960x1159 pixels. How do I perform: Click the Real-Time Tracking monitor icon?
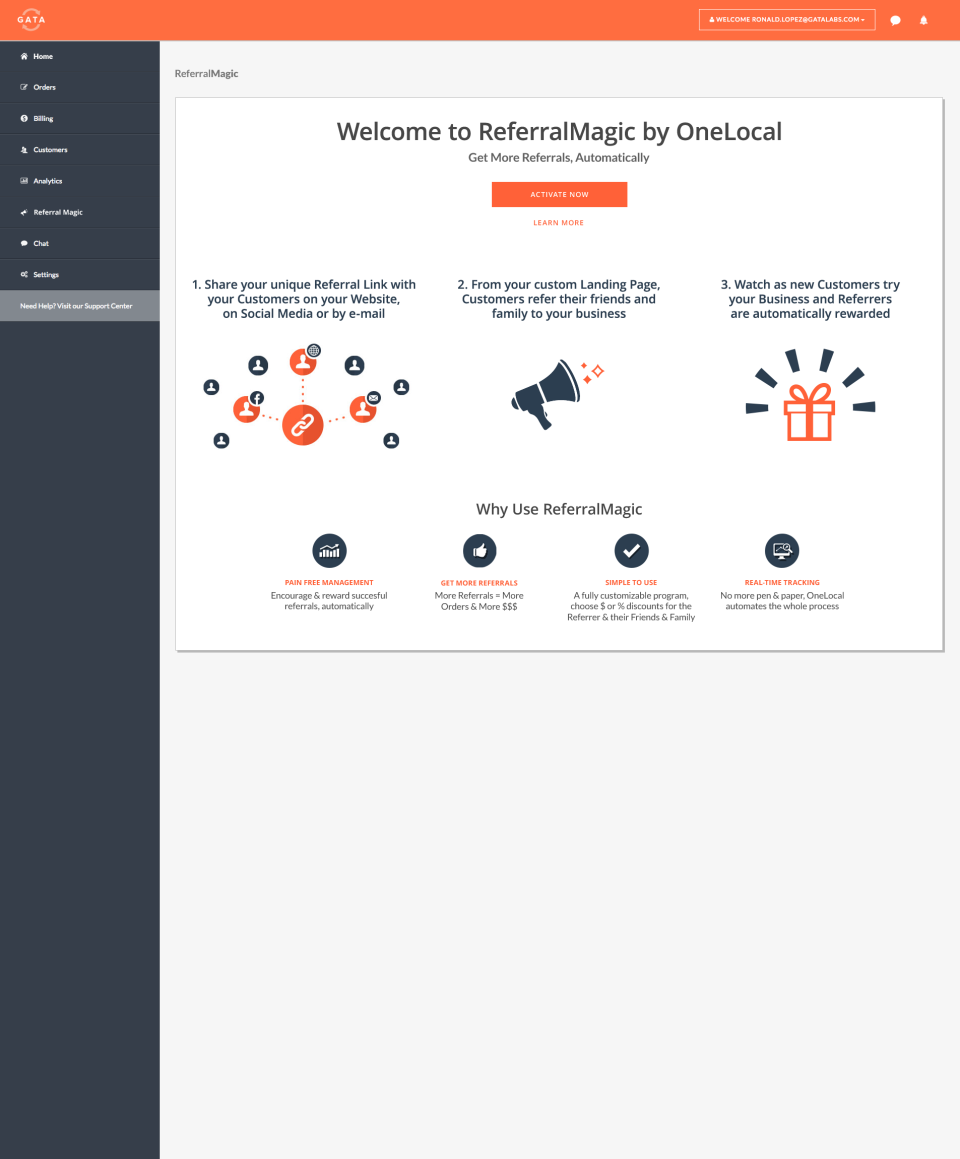pos(782,550)
